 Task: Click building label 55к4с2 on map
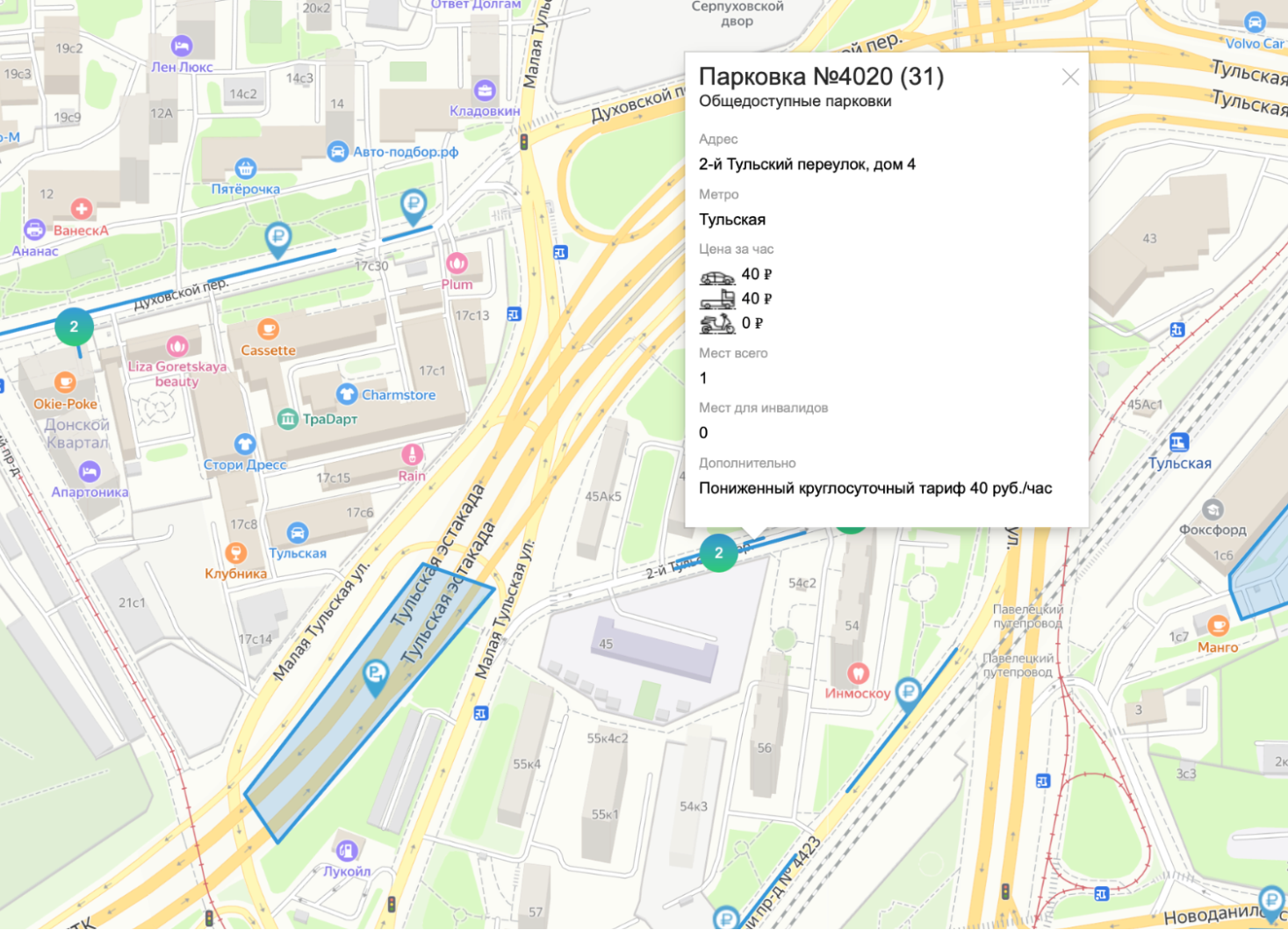point(608,738)
